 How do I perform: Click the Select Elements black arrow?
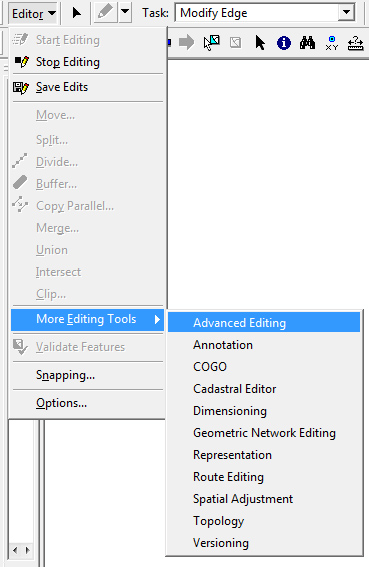(x=260, y=43)
